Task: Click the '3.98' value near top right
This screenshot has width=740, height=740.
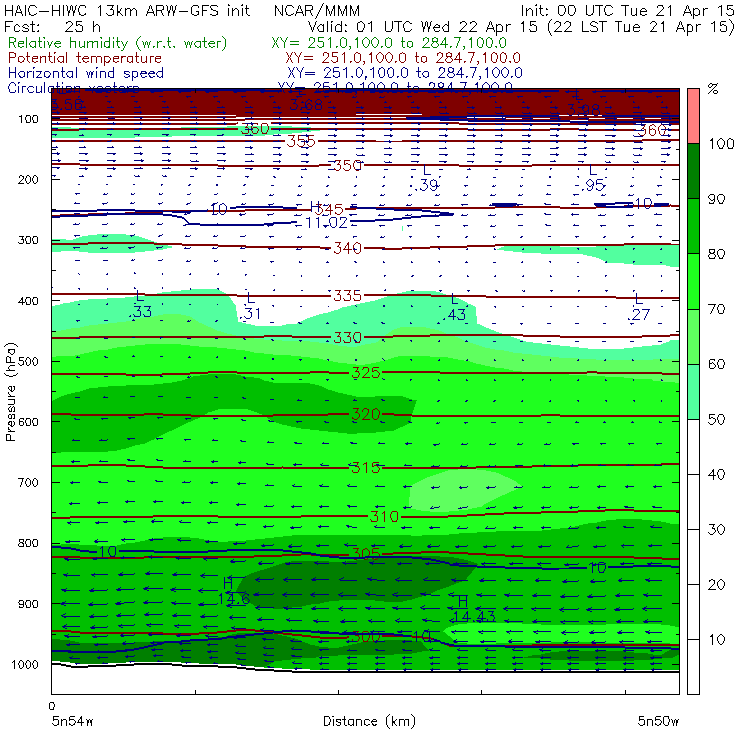Action: pyautogui.click(x=583, y=110)
